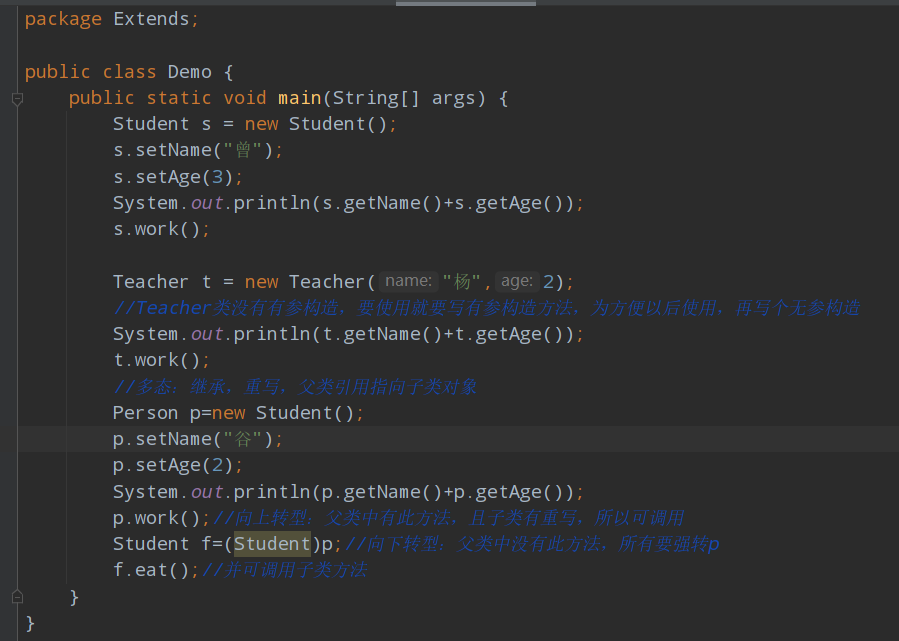Click 'Student s = new Student();' line
The height and width of the screenshot is (641, 899).
tap(255, 124)
